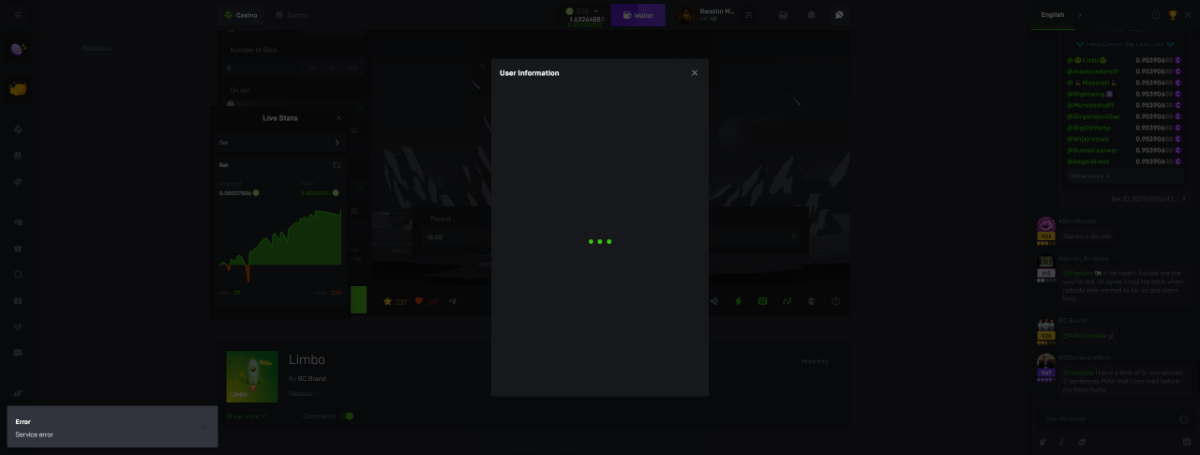Reset the Live Stats refresh icon
The image size is (1200, 455).
click(337, 164)
